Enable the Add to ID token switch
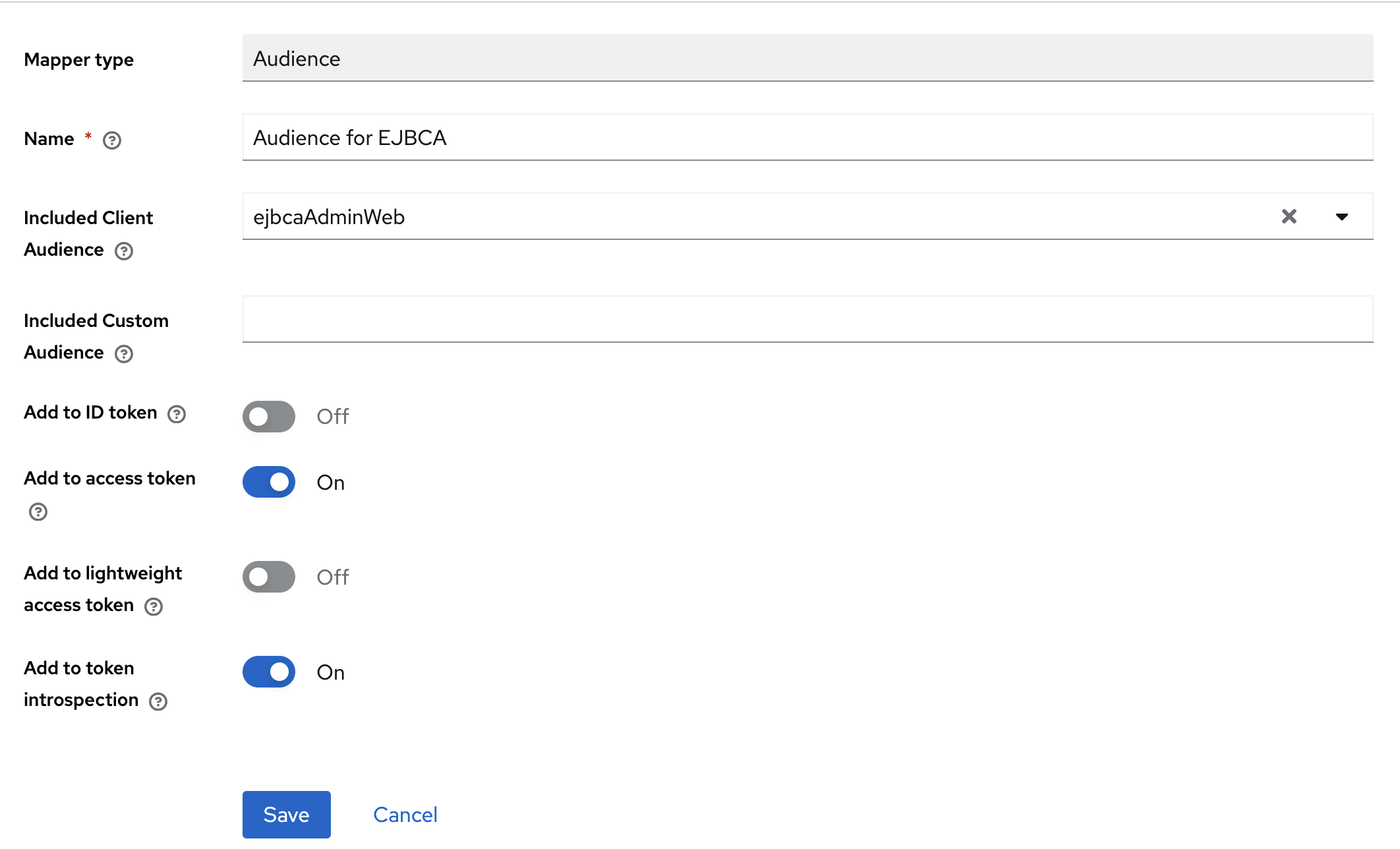 click(269, 417)
